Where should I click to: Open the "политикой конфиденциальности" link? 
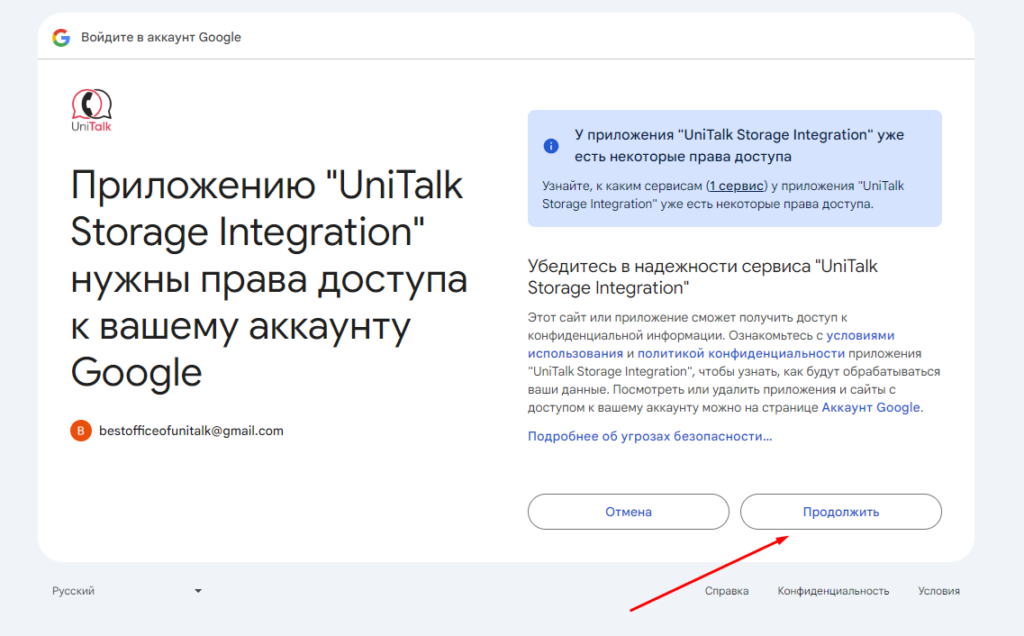click(741, 354)
